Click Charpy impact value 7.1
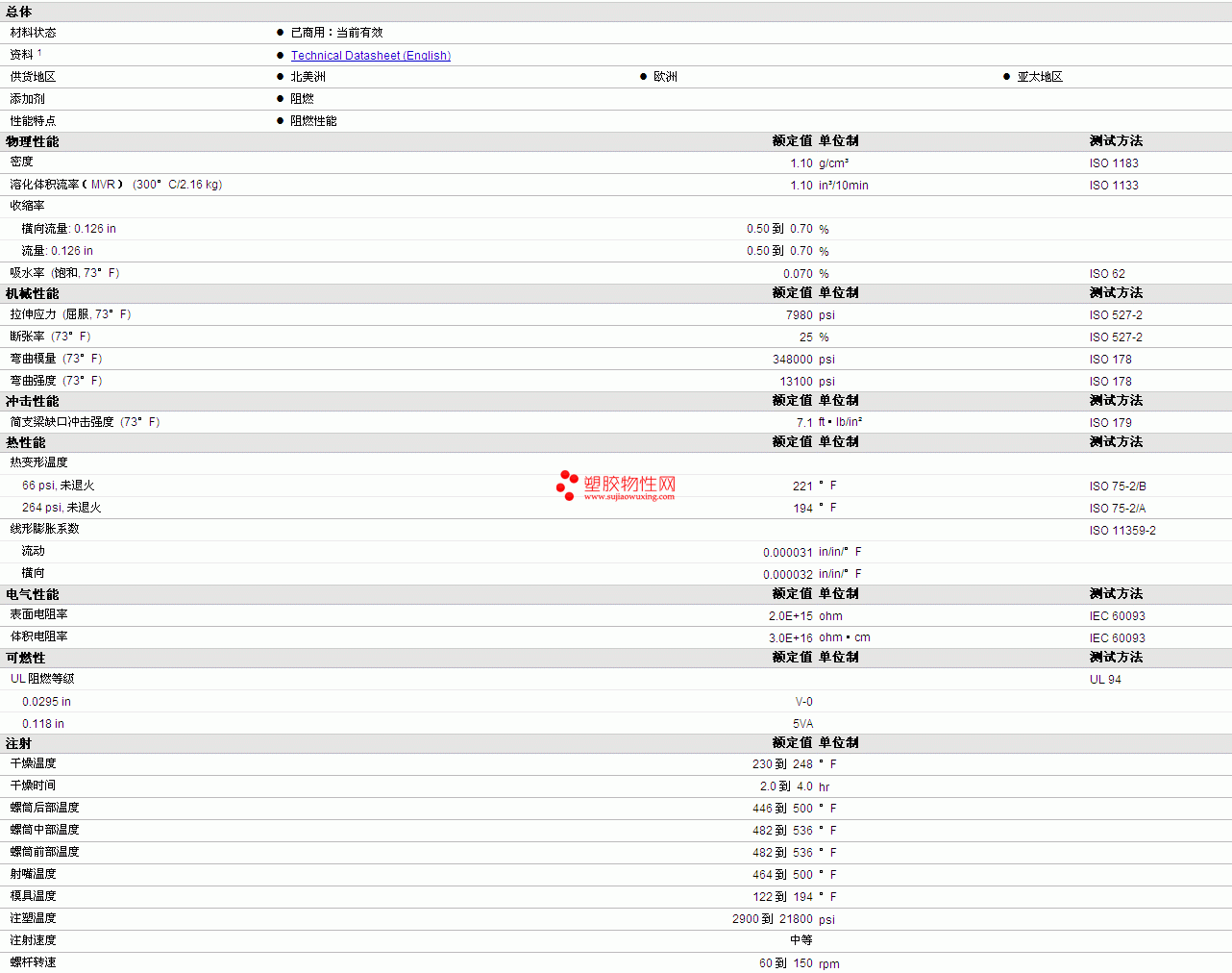 pyautogui.click(x=804, y=423)
